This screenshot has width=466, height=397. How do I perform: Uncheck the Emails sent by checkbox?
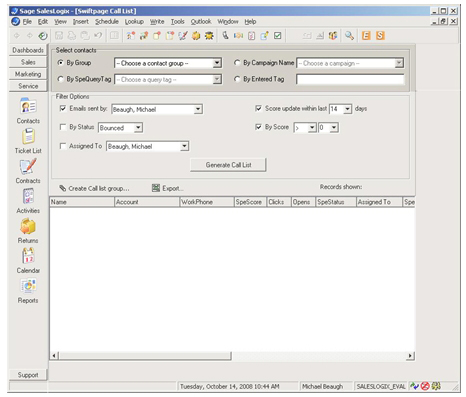coord(63,108)
